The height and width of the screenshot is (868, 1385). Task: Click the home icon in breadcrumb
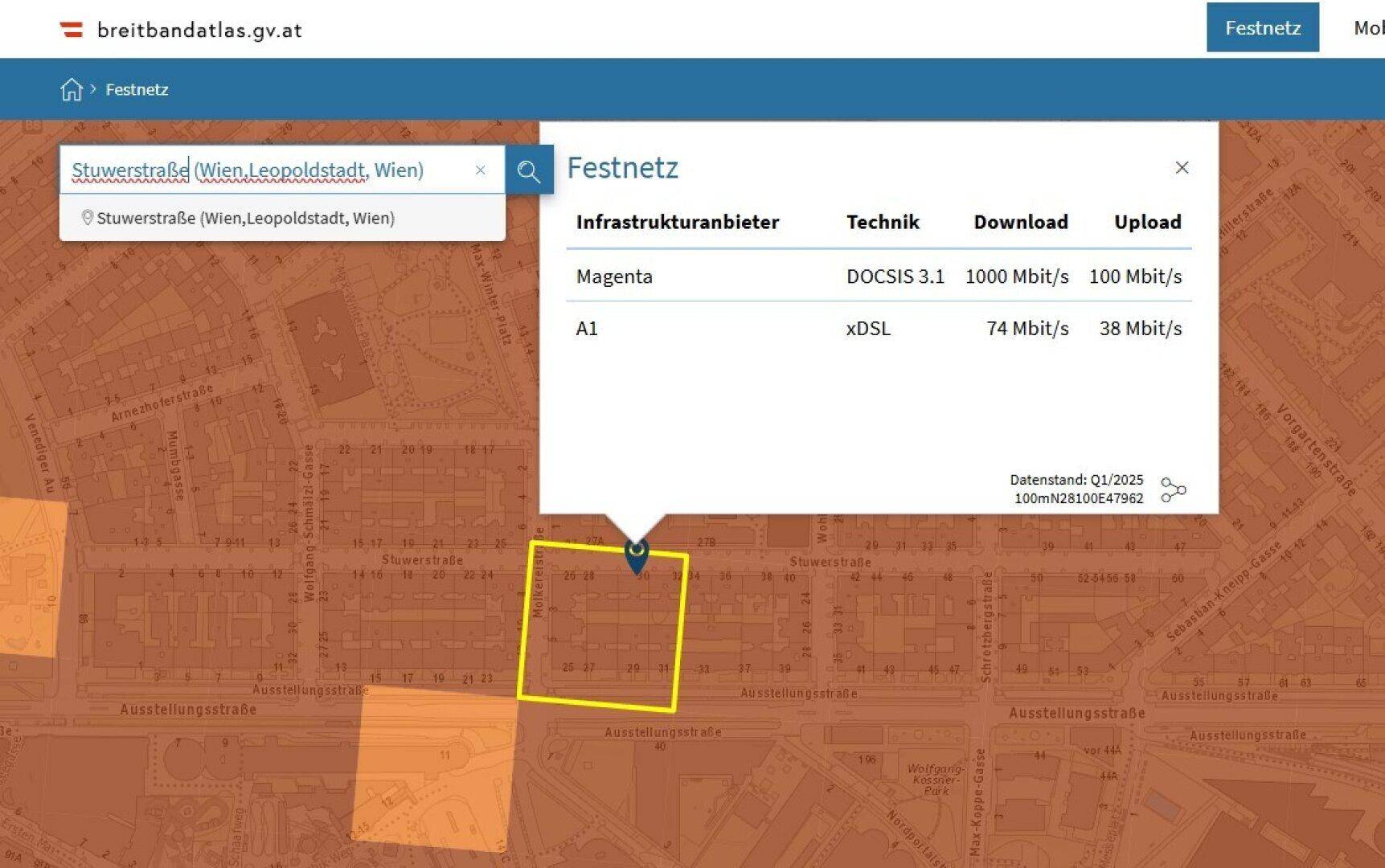pyautogui.click(x=72, y=89)
